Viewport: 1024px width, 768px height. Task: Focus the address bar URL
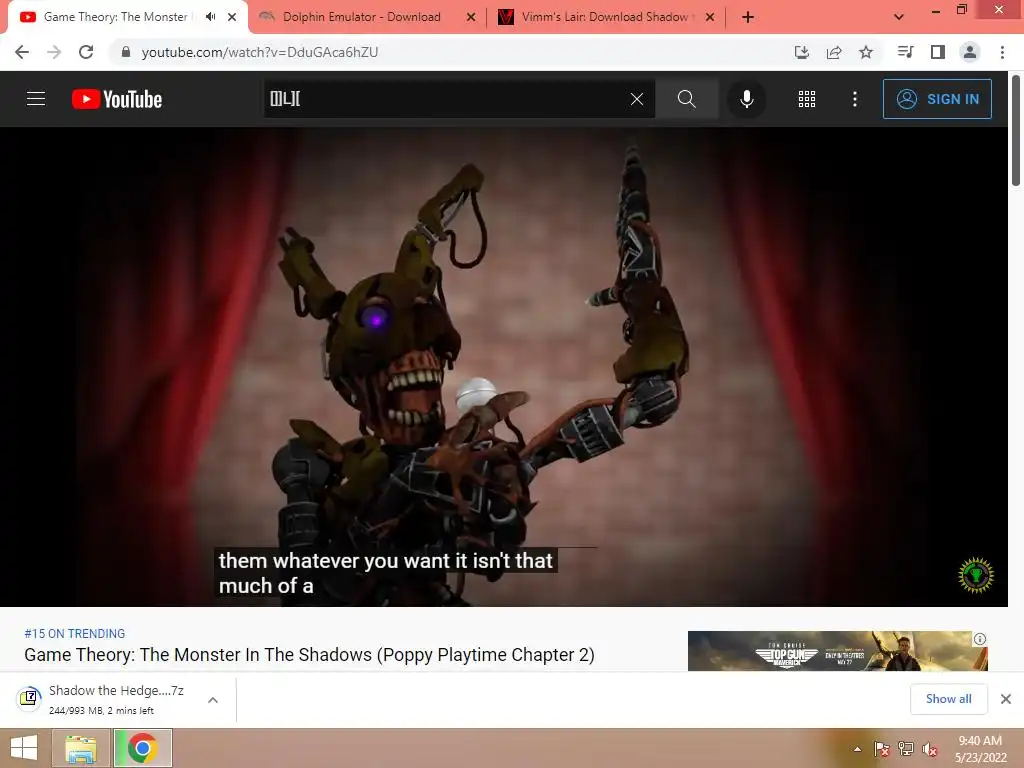pyautogui.click(x=260, y=52)
